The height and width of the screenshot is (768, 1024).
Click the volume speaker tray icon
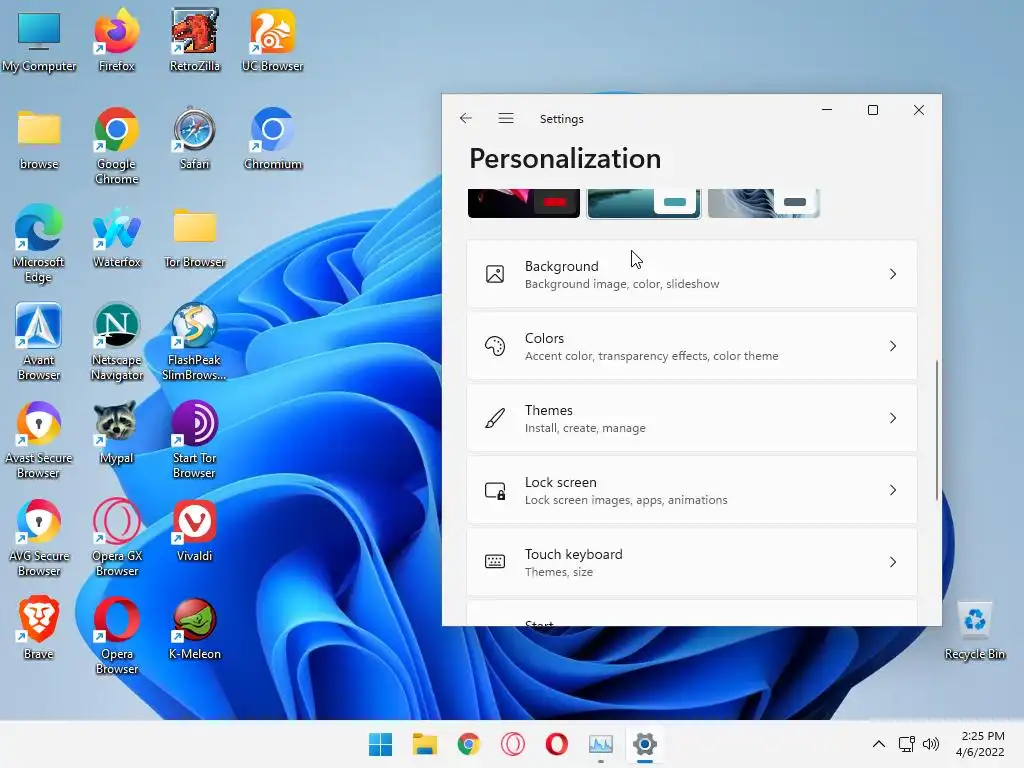[x=931, y=744]
